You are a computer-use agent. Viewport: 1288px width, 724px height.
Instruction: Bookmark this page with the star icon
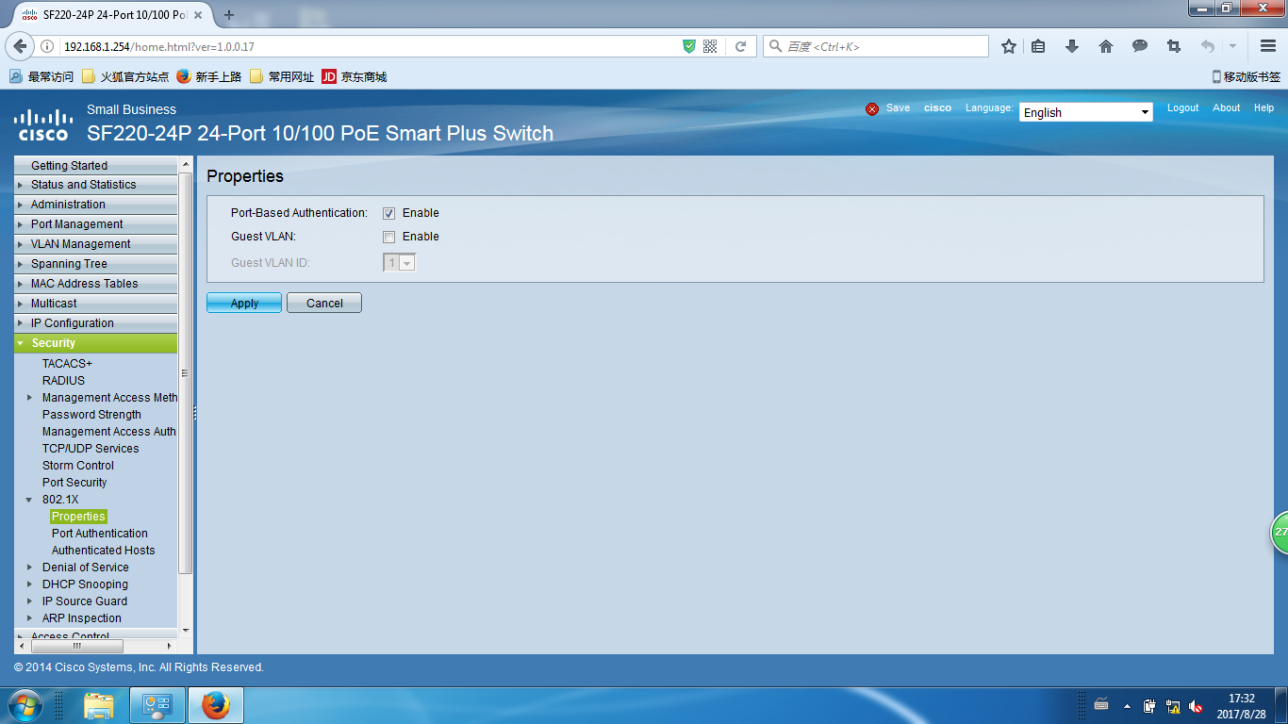[x=1008, y=46]
